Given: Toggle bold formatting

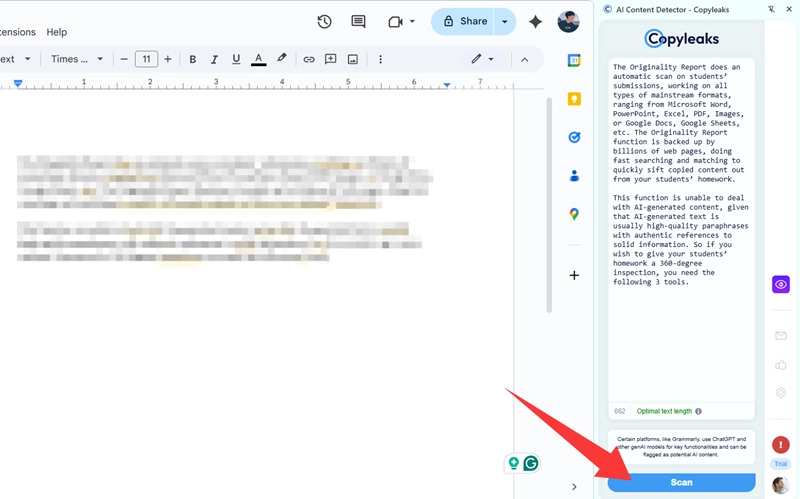Looking at the screenshot, I should pos(192,59).
